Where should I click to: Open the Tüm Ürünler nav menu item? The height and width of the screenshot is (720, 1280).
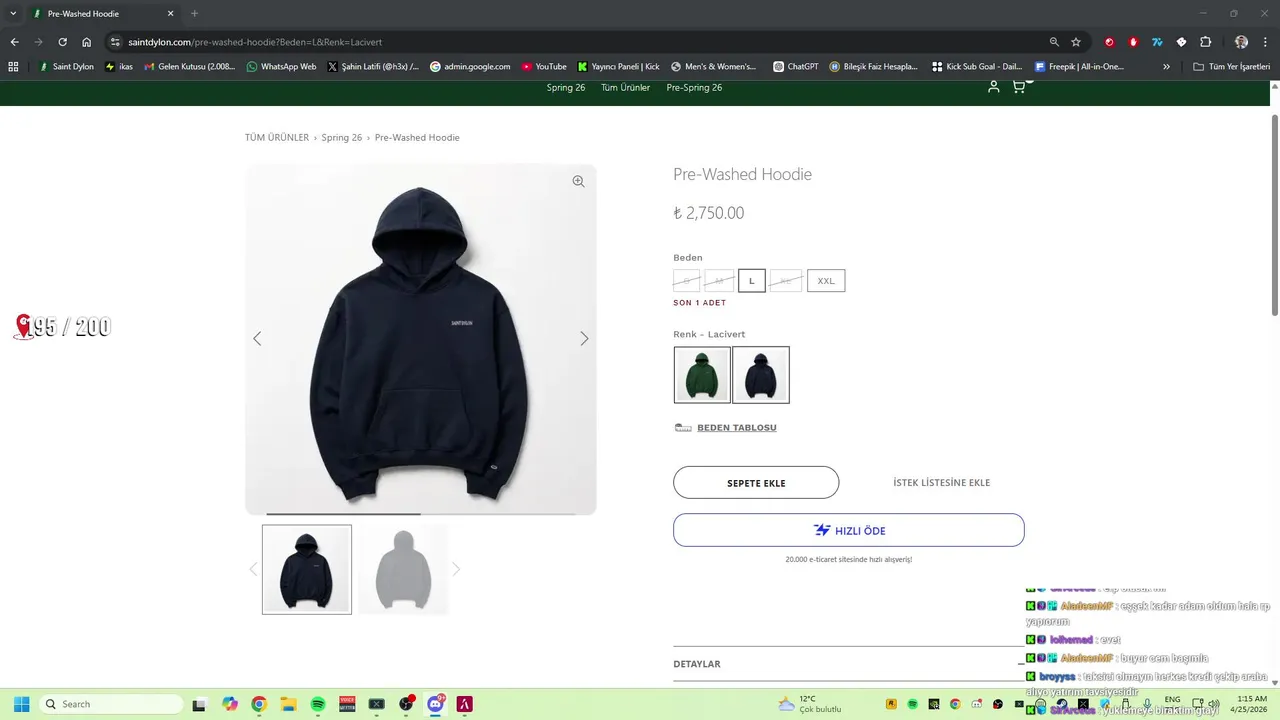point(625,87)
